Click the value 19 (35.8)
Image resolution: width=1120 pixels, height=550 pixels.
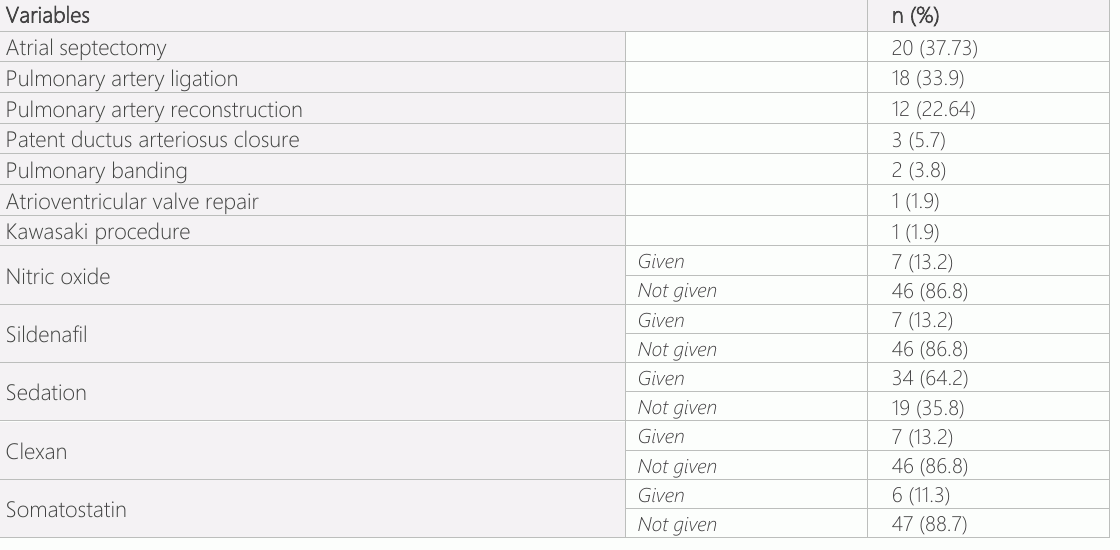927,407
